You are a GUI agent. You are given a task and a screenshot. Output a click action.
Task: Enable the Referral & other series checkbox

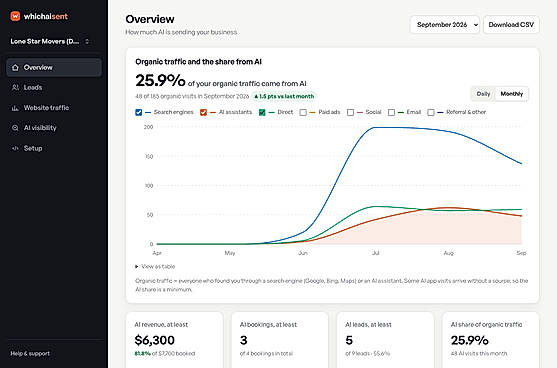pos(431,112)
